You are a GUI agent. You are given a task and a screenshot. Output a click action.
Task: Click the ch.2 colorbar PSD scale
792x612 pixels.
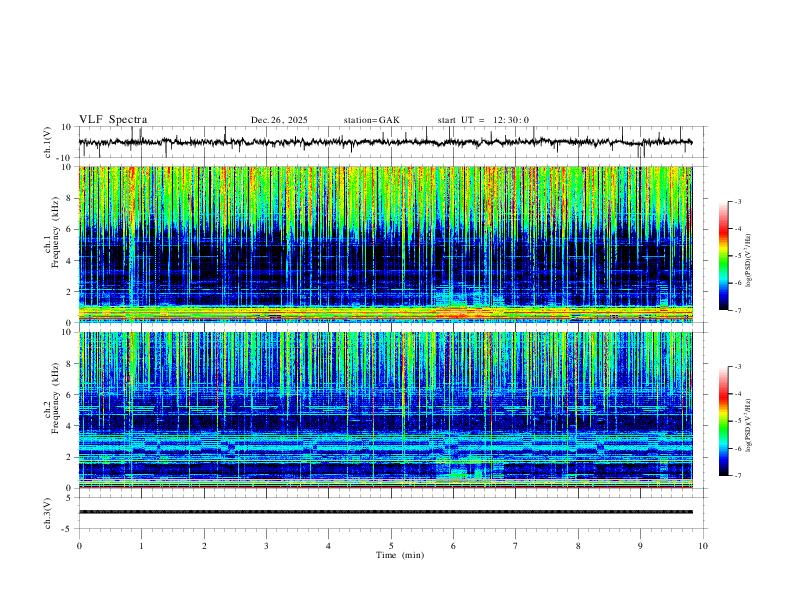pos(723,421)
